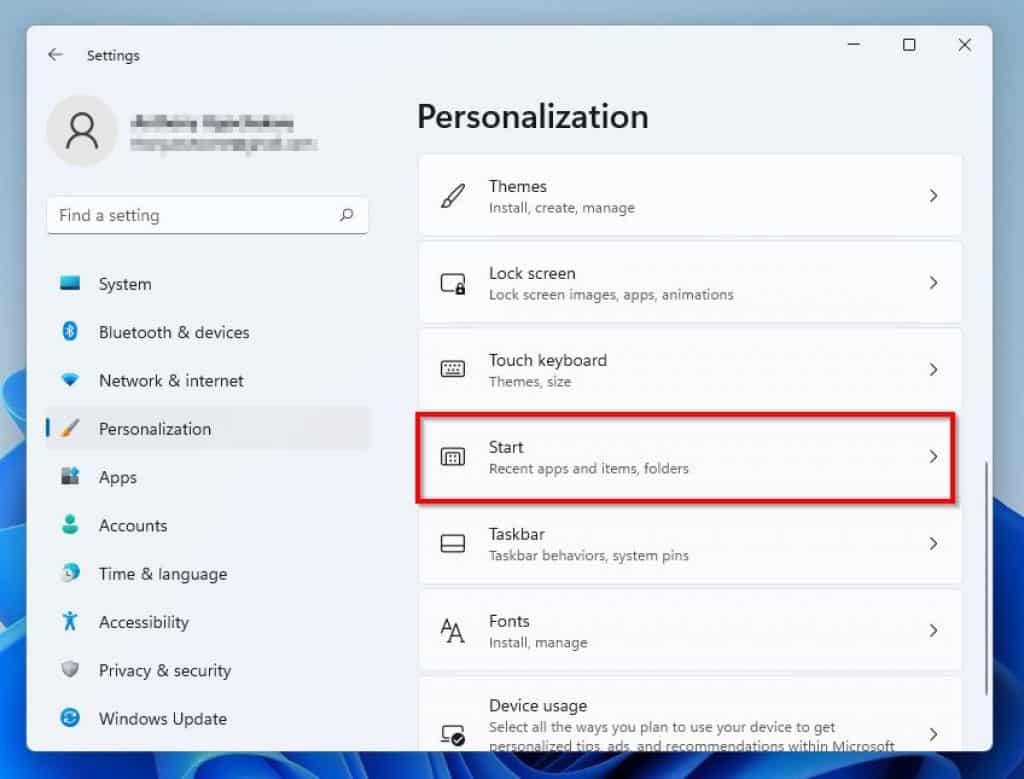Close the Settings window
The height and width of the screenshot is (779, 1024).
tap(965, 44)
